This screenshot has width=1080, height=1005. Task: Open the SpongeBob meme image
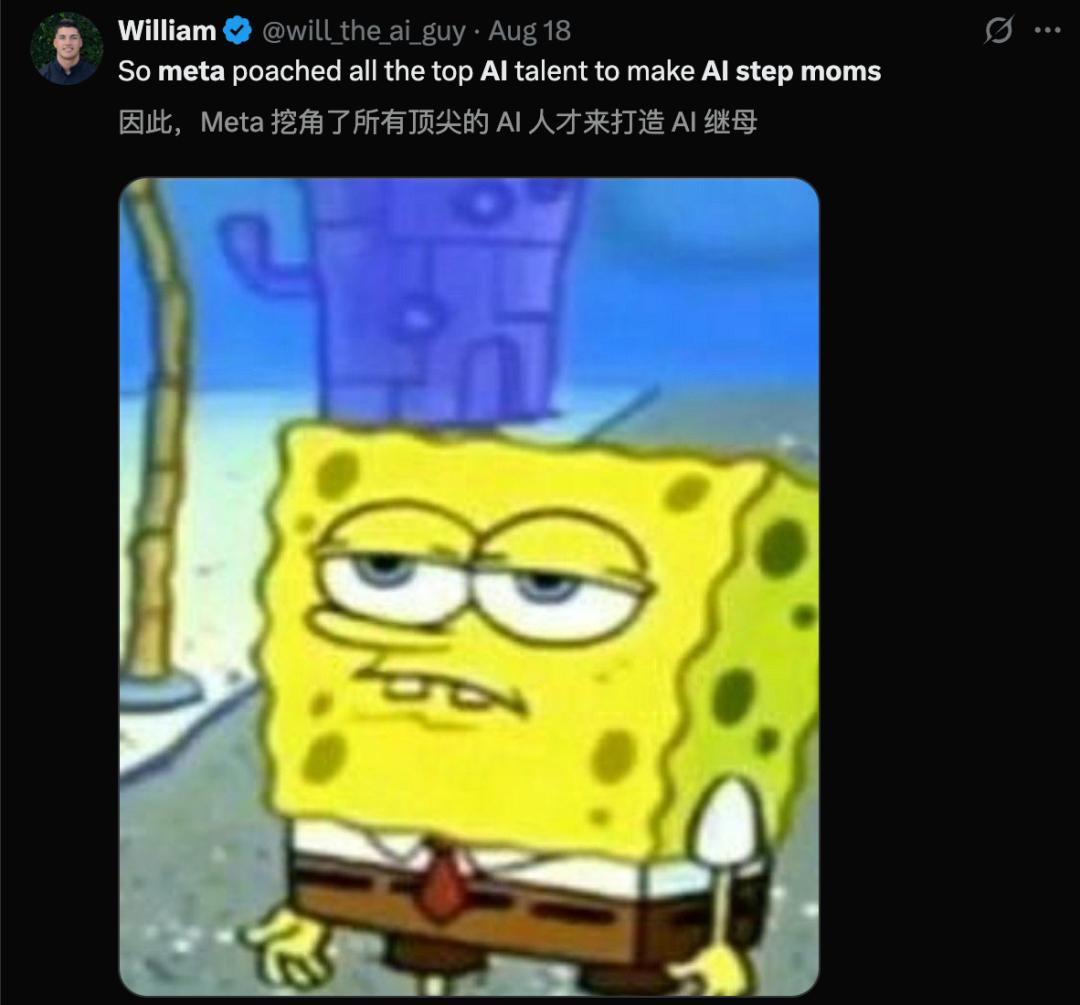tap(469, 586)
